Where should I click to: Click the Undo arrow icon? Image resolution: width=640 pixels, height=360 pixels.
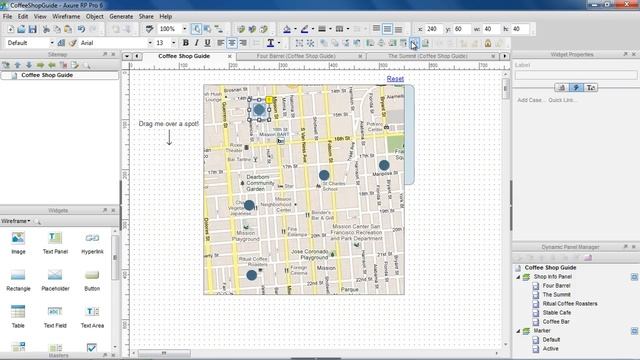coord(81,29)
